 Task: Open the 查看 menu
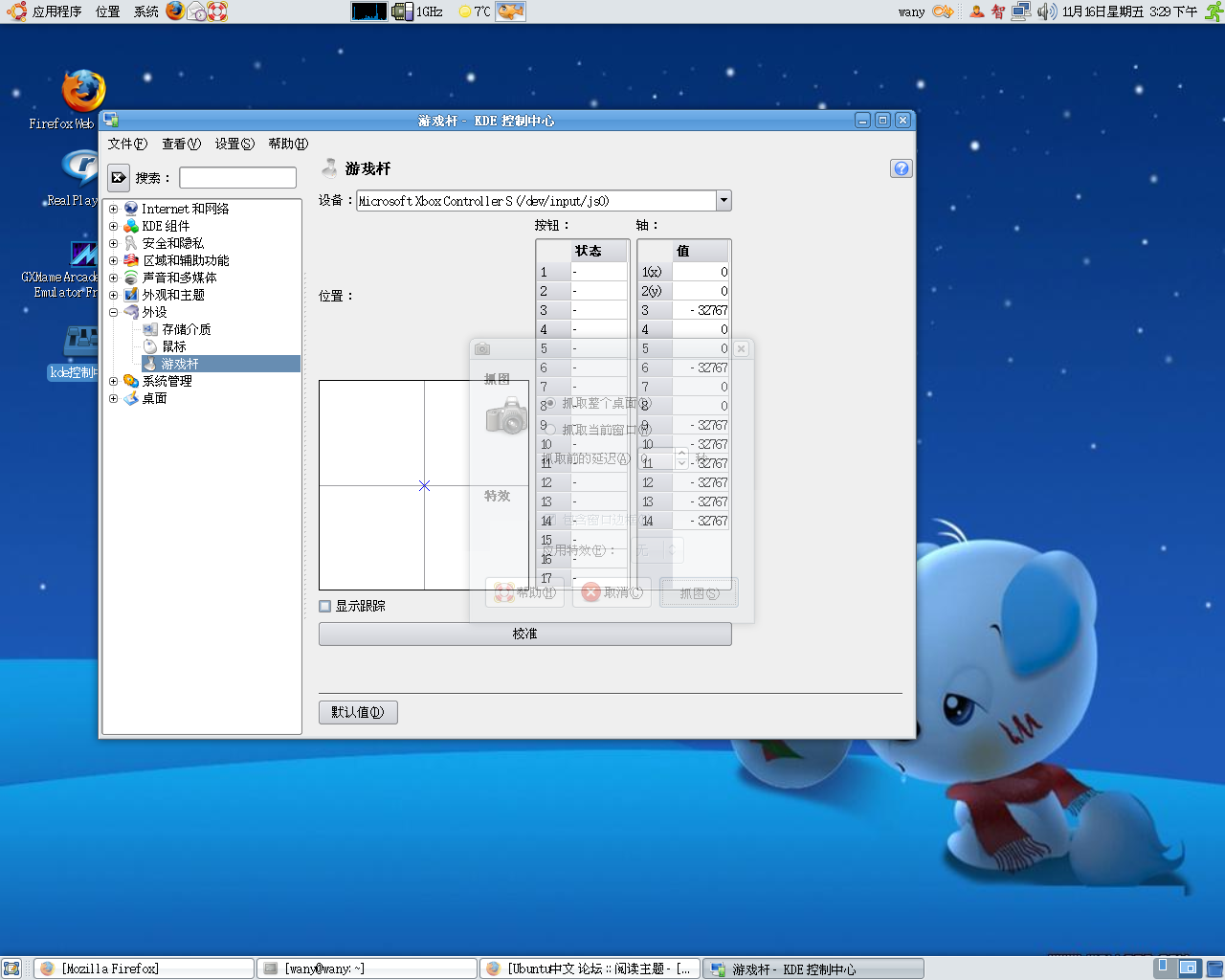pyautogui.click(x=181, y=144)
